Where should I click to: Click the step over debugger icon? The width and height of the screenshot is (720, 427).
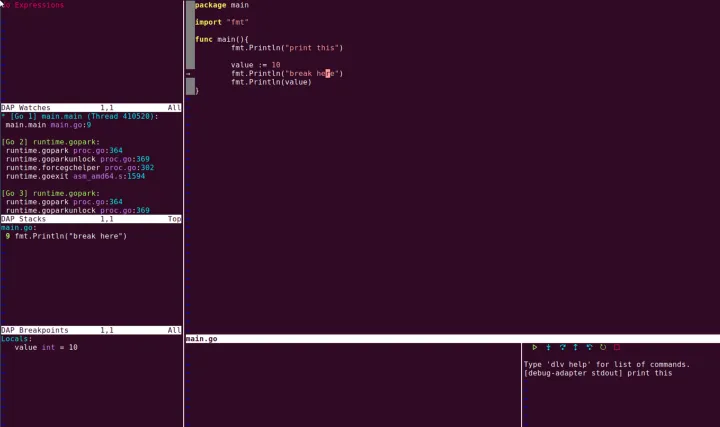(562, 348)
